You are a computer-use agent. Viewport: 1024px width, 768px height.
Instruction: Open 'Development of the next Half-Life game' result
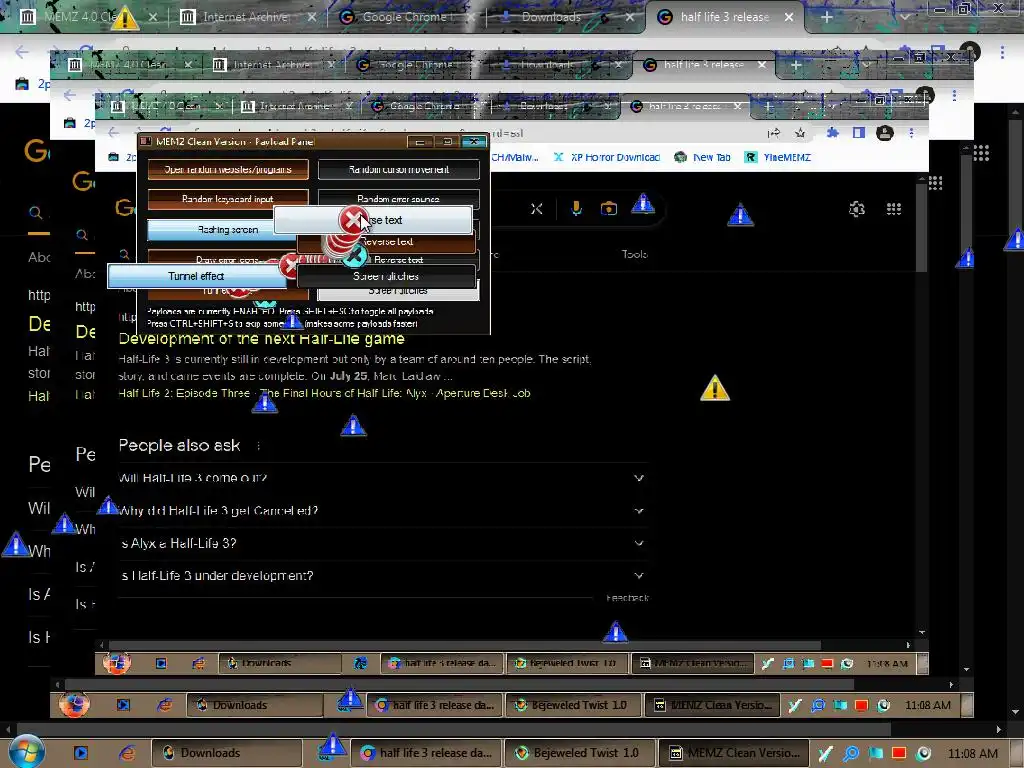[x=261, y=339]
